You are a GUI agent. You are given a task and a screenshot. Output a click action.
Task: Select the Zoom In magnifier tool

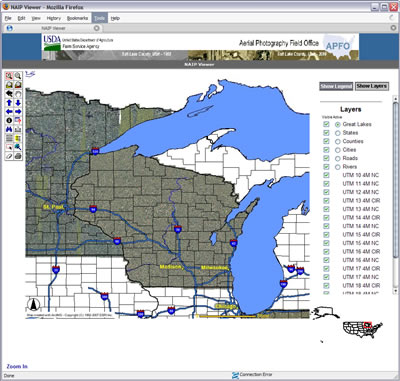coord(9,76)
